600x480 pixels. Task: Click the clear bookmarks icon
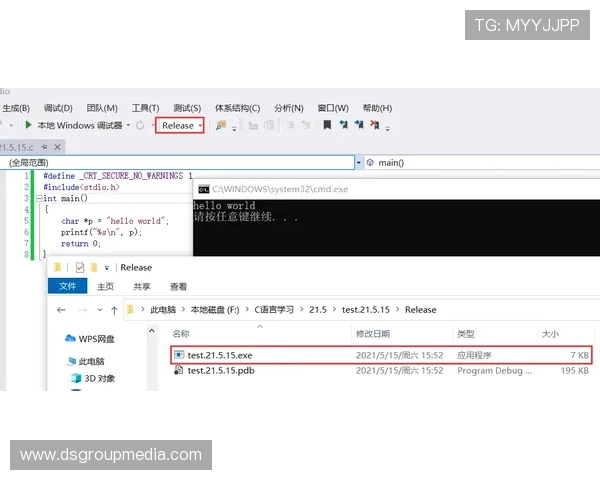375,125
